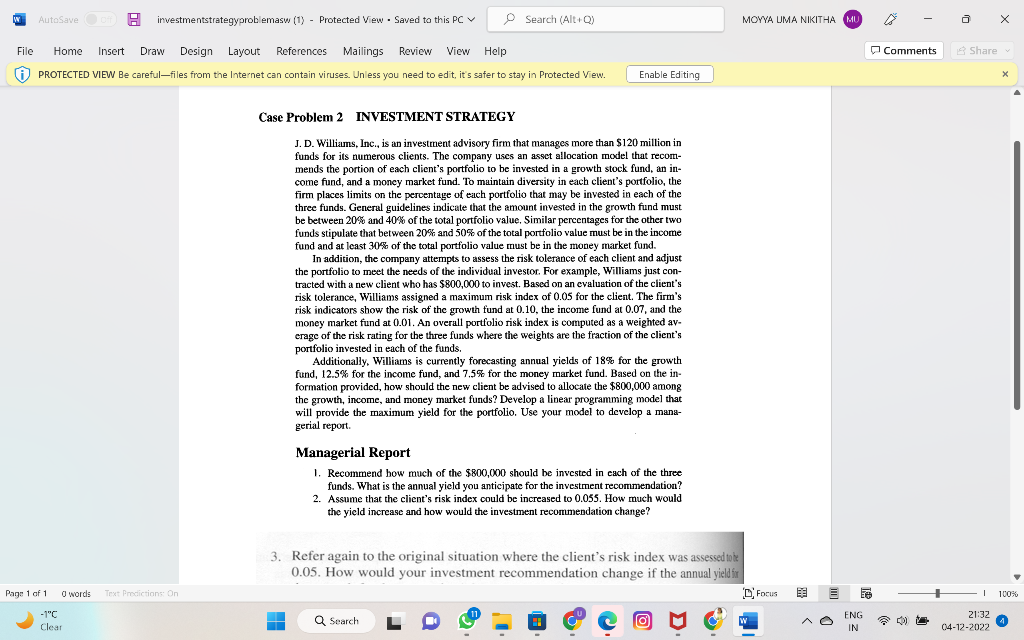Click 'Text Predictions: On' in status bar
Viewport: 1024px width, 640px height.
pyautogui.click(x=141, y=594)
